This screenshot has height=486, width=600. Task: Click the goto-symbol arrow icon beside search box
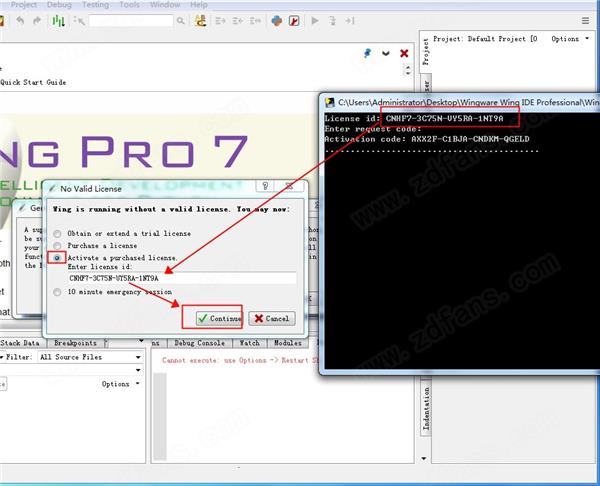[x=79, y=21]
